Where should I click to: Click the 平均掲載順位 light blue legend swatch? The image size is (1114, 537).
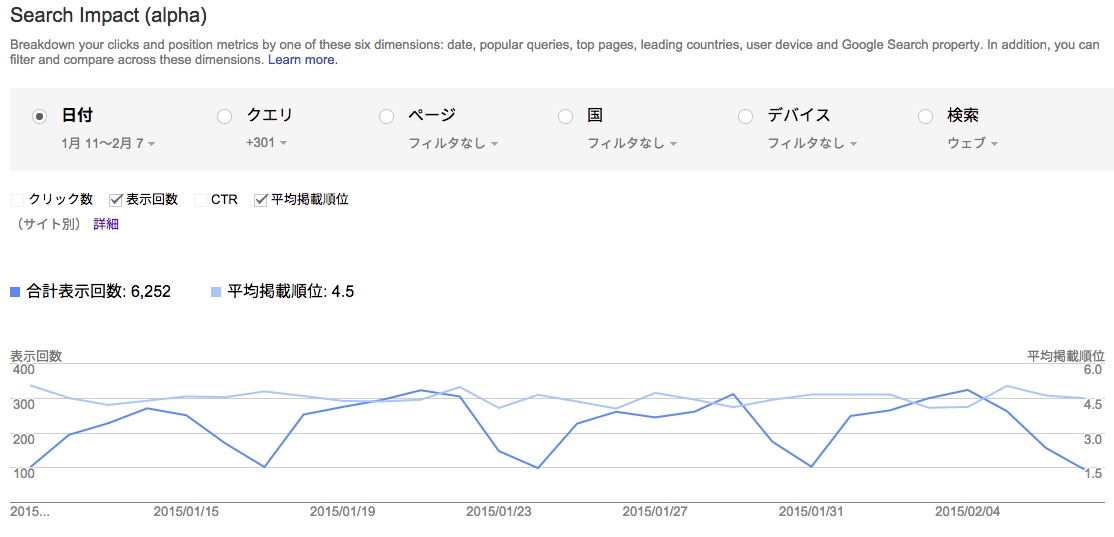[x=217, y=291]
